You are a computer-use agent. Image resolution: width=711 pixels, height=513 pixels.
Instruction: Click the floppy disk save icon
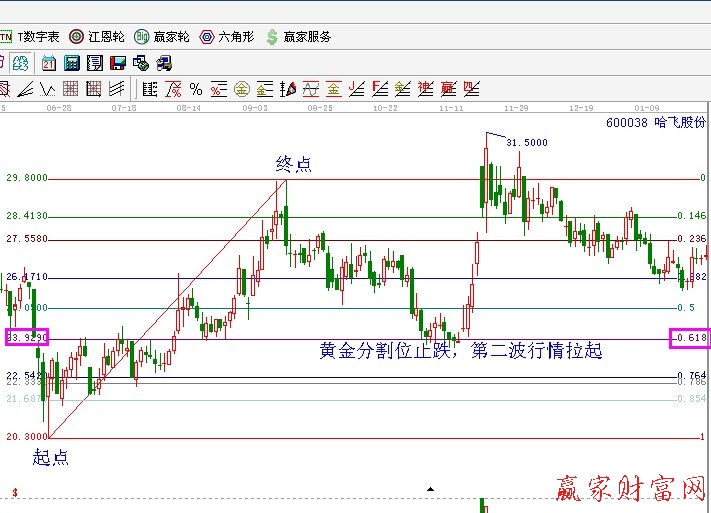tap(118, 63)
